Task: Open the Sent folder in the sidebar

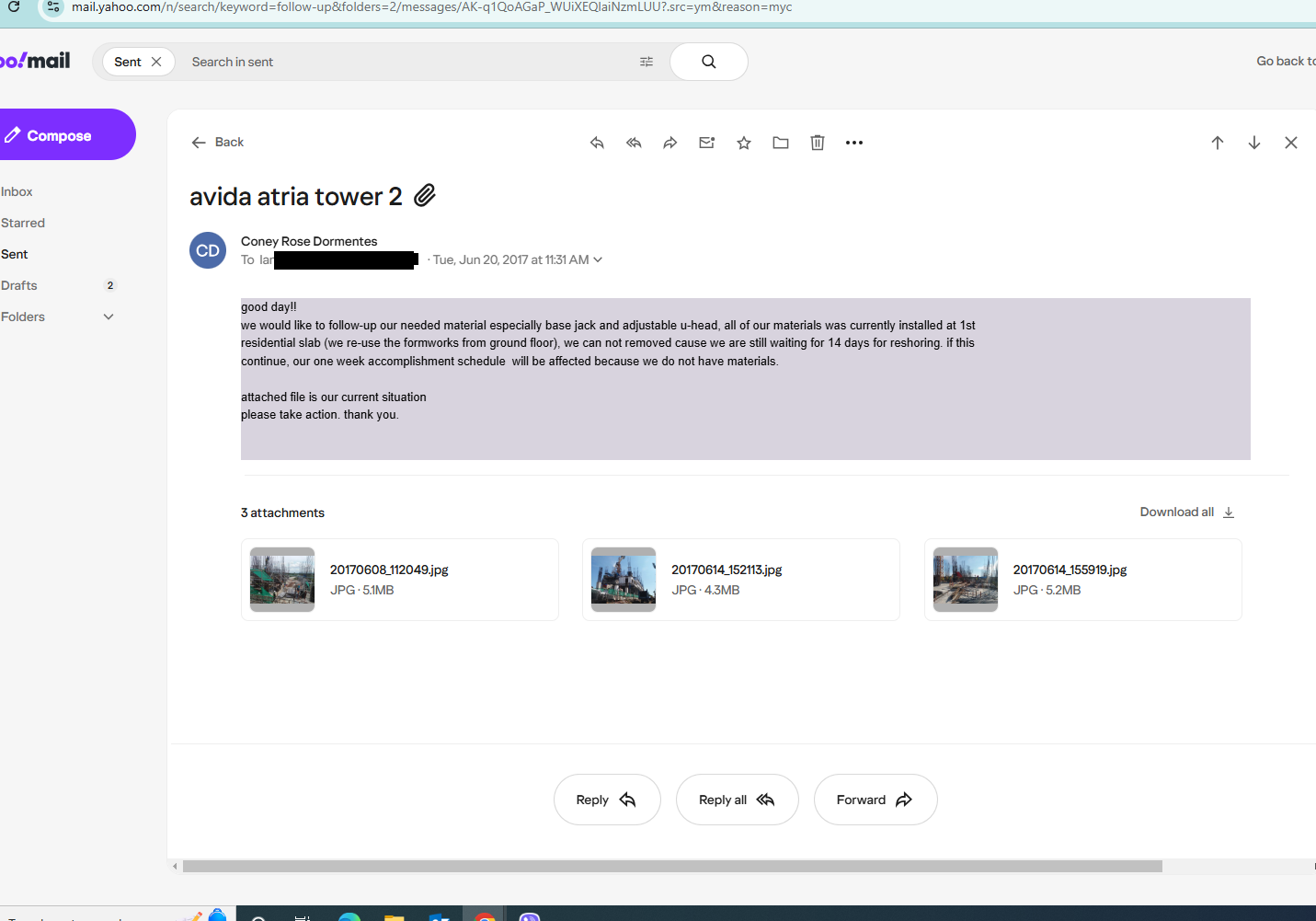Action: click(15, 254)
